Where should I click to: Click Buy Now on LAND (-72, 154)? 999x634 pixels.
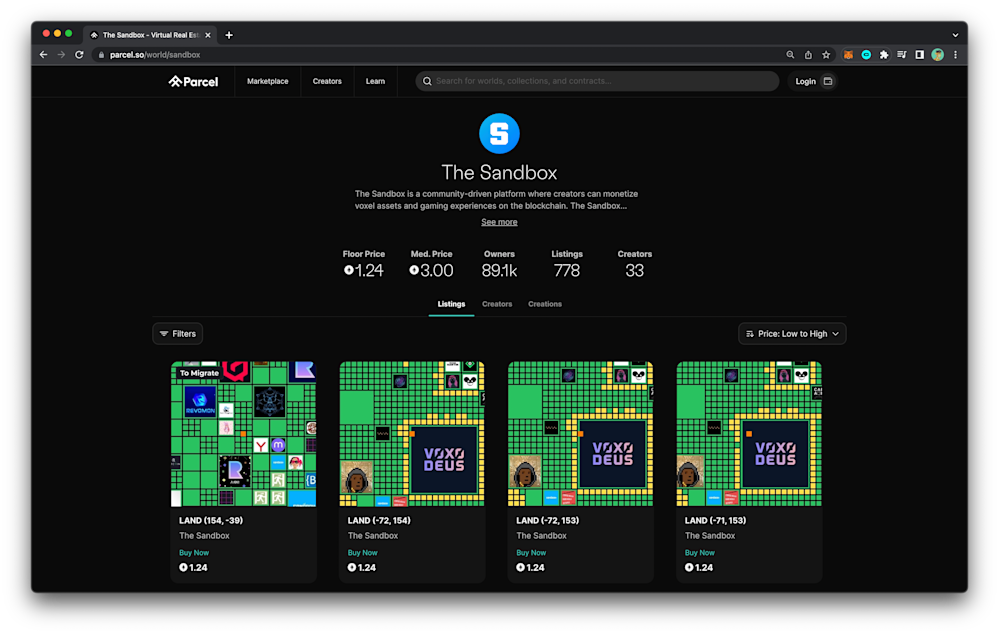point(363,552)
